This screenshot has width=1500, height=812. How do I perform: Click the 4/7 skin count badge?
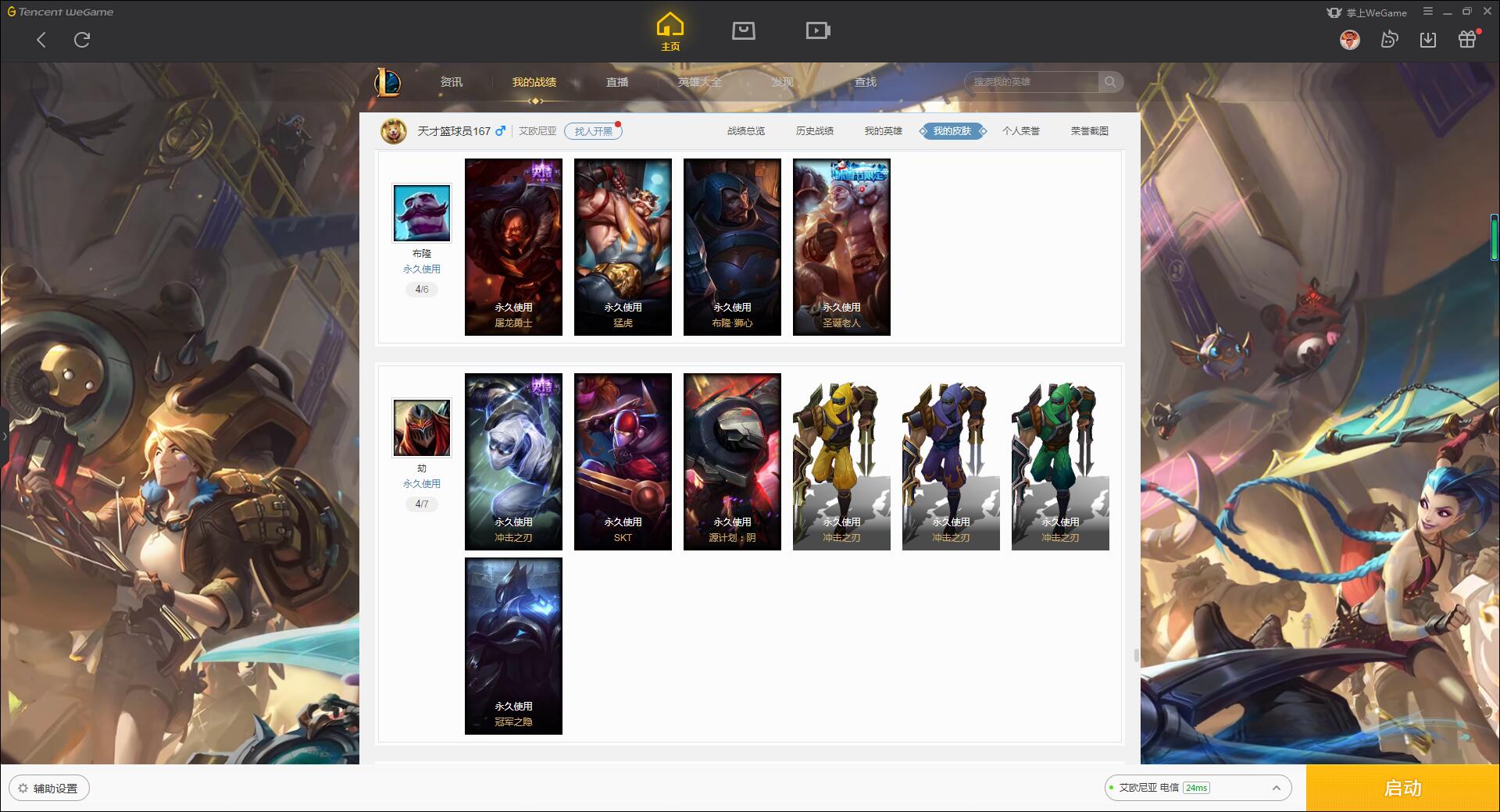(x=422, y=504)
